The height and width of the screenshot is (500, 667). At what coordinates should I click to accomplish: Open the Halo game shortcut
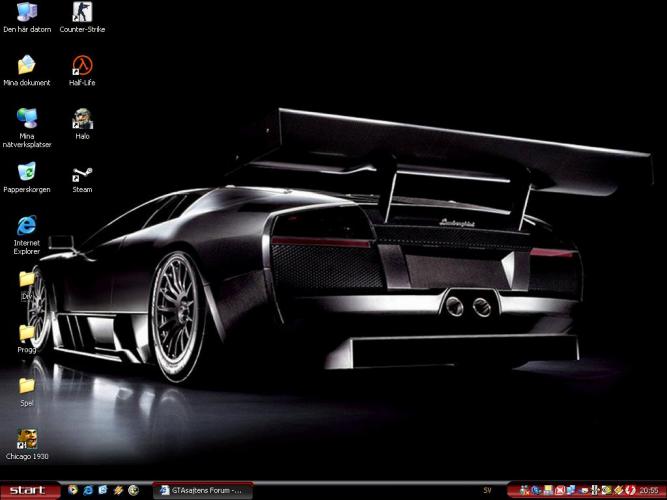82,119
